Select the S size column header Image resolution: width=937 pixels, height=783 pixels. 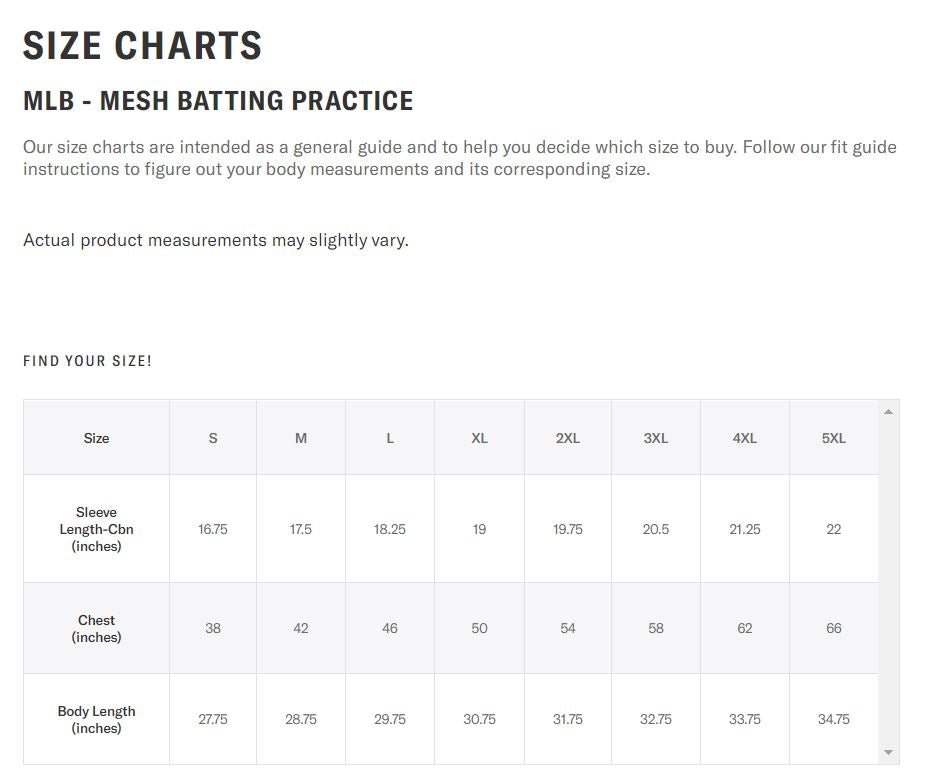(x=213, y=438)
